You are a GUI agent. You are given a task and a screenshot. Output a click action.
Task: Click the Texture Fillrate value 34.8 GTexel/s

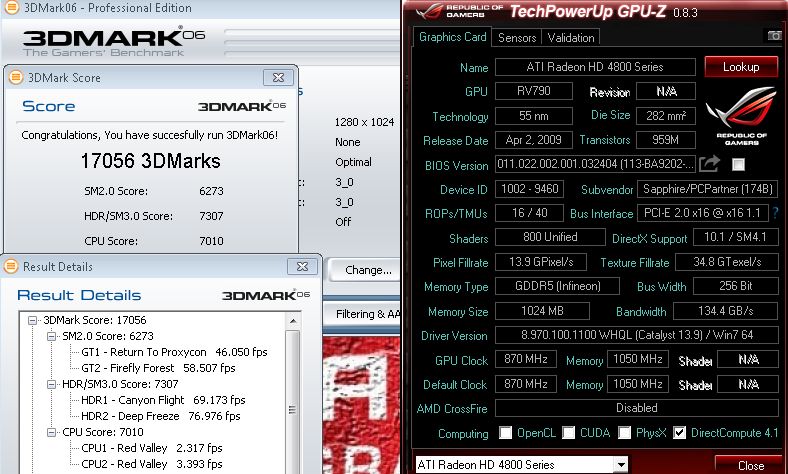[727, 262]
